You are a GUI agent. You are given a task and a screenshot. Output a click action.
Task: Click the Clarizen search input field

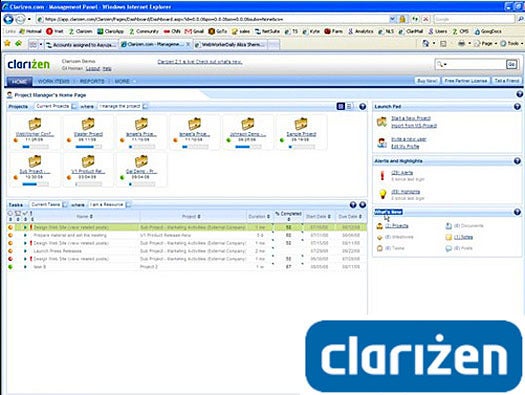click(475, 64)
